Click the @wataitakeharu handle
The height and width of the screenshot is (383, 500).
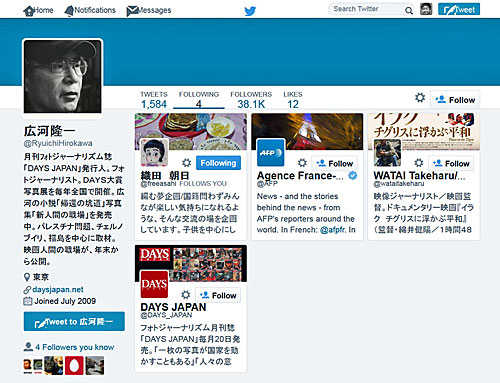click(399, 184)
